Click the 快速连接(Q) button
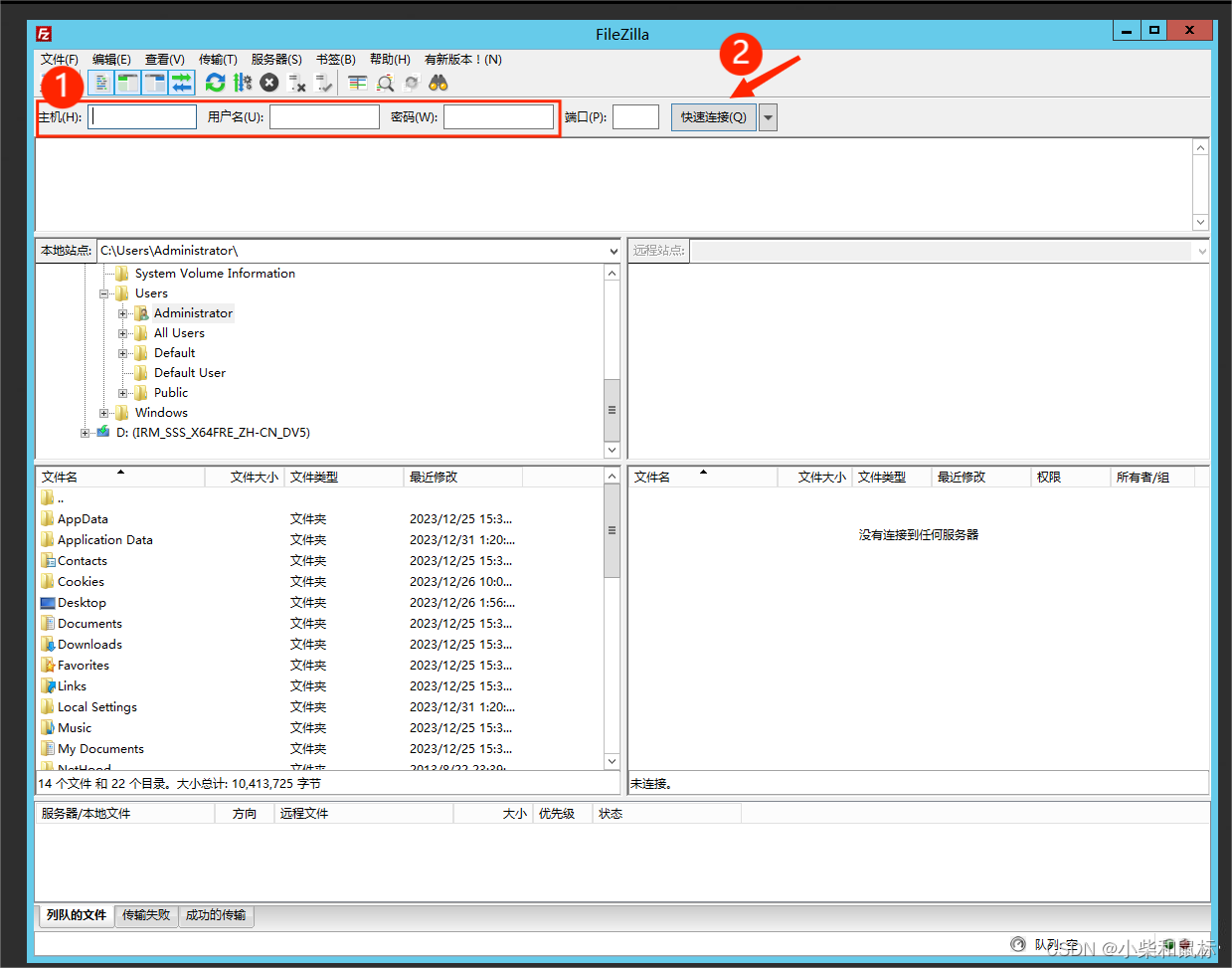Viewport: 1232px width, 968px height. pos(714,117)
